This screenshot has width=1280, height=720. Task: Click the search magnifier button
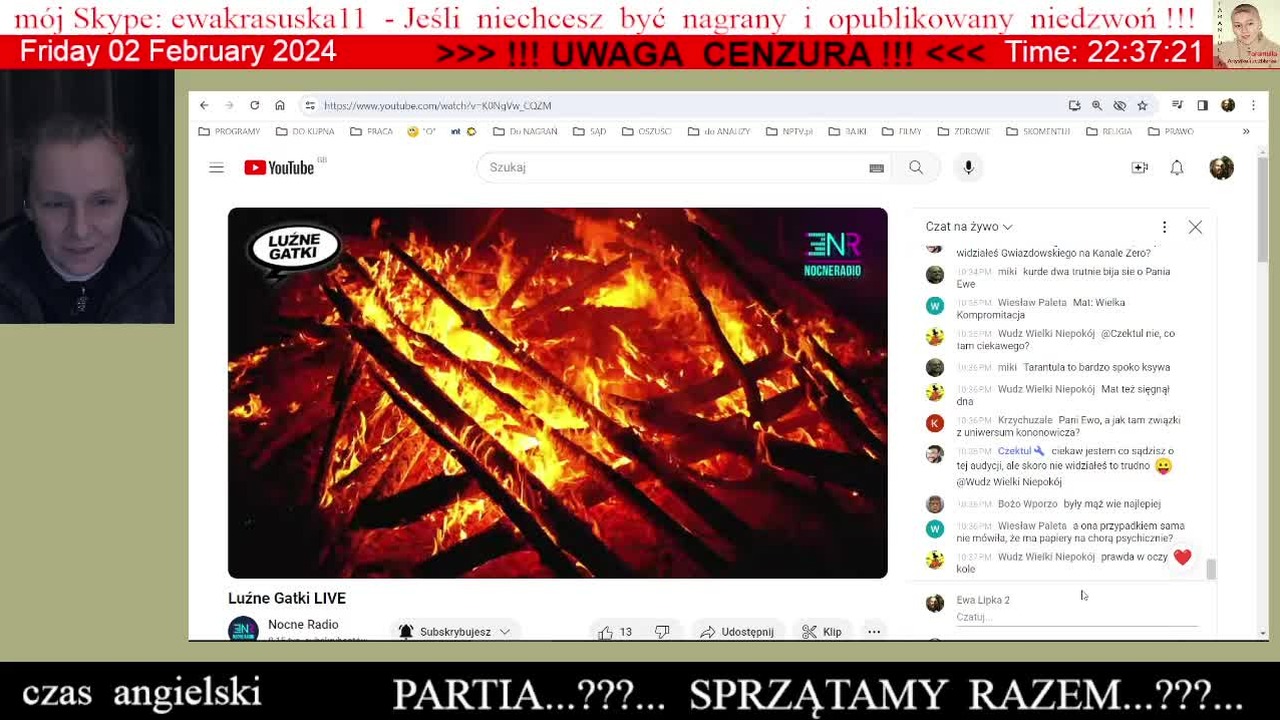(916, 168)
